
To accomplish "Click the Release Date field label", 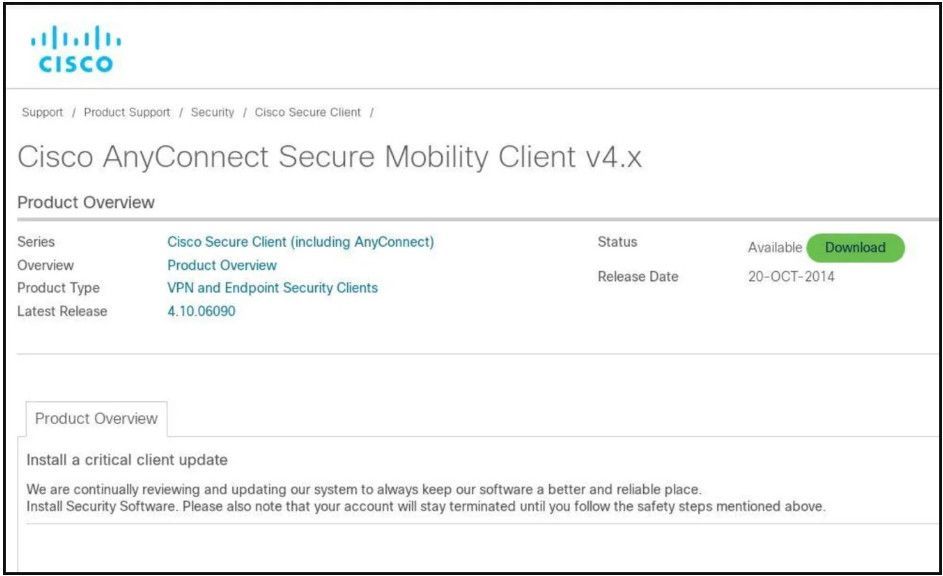I will (637, 277).
